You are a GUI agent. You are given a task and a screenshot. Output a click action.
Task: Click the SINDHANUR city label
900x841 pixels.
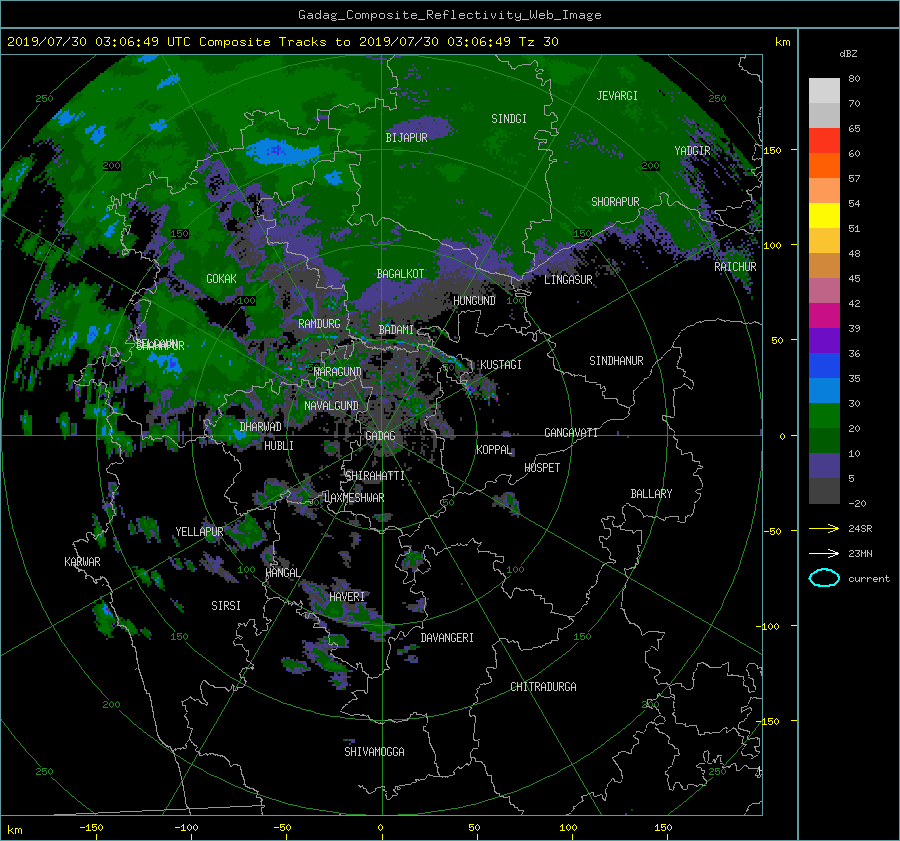(x=616, y=361)
